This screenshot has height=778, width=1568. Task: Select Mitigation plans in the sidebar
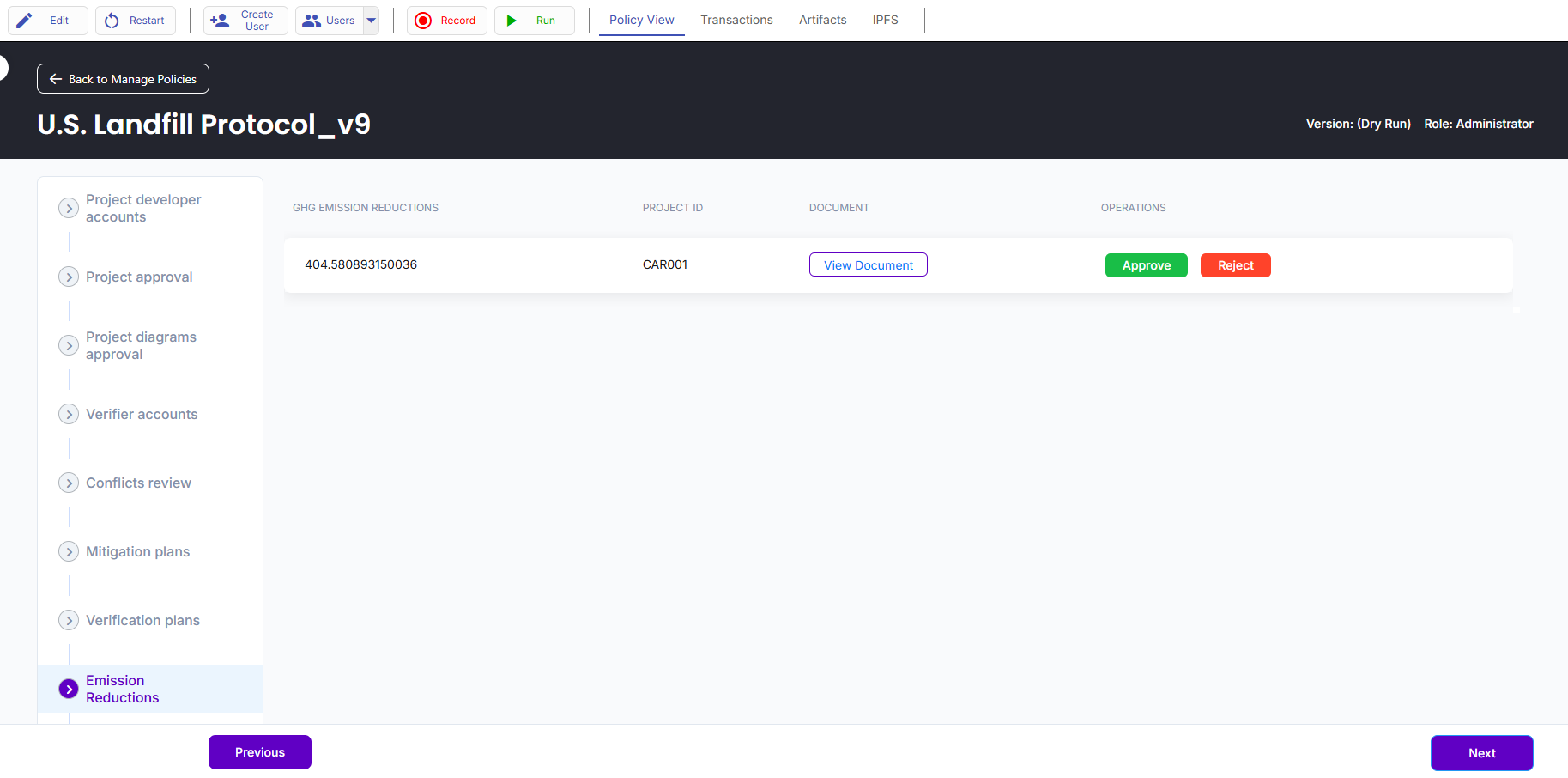click(x=137, y=551)
